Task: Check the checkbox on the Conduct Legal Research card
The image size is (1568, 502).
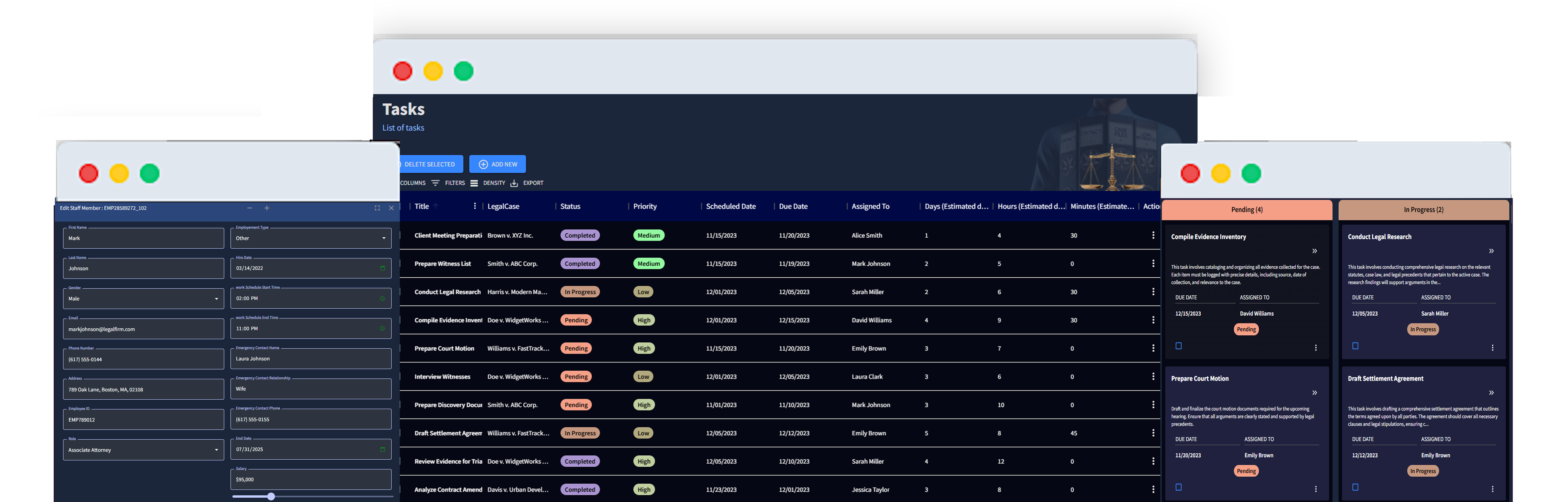Action: (x=1355, y=346)
